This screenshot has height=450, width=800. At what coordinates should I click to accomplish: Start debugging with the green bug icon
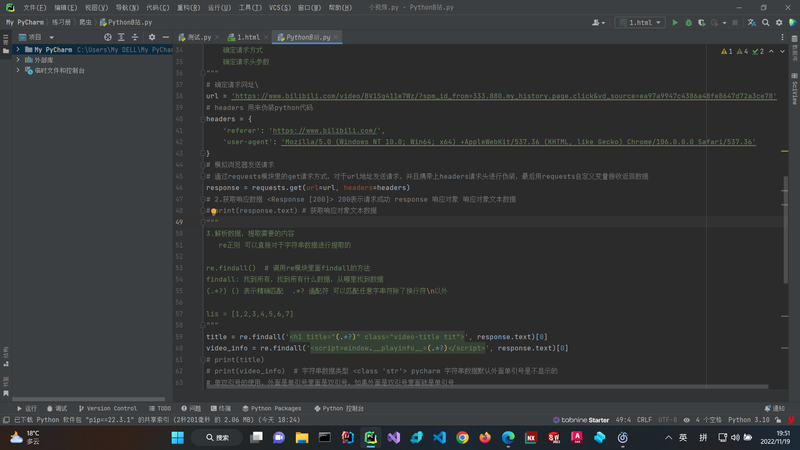pyautogui.click(x=688, y=22)
